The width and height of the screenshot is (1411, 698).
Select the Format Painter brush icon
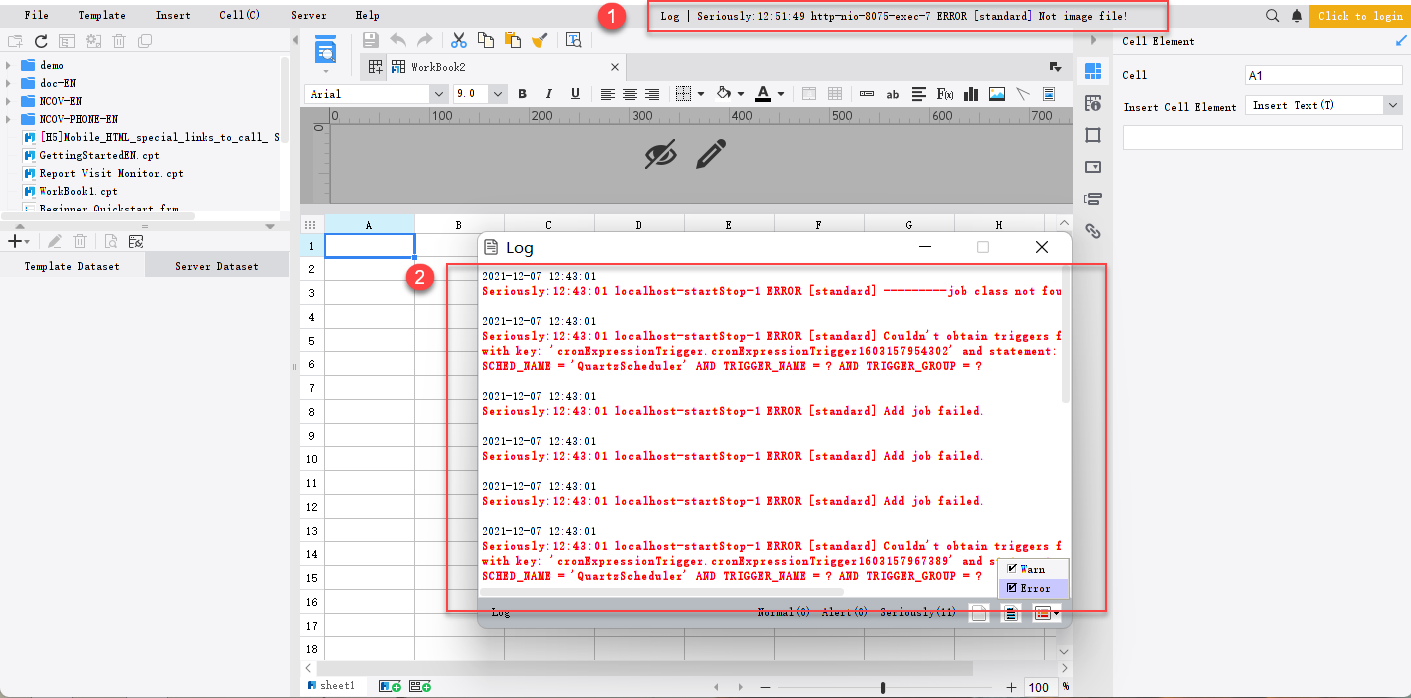pyautogui.click(x=541, y=41)
